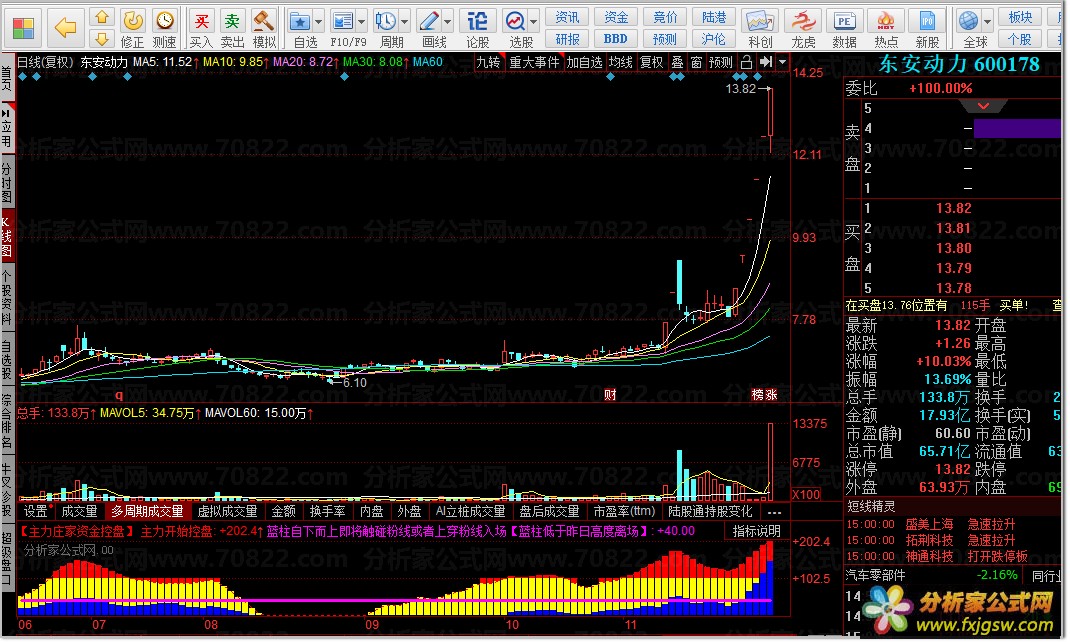
Task: Expand the dropdown next to F10/F9
Action: click(362, 22)
